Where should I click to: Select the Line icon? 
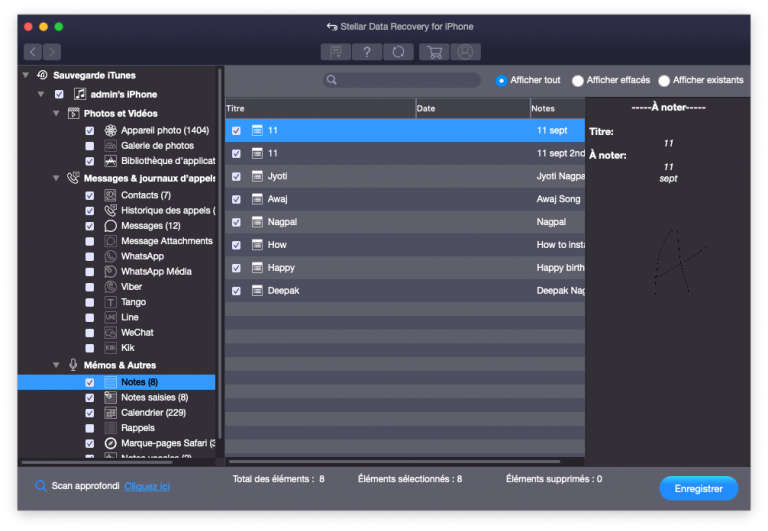(x=111, y=317)
